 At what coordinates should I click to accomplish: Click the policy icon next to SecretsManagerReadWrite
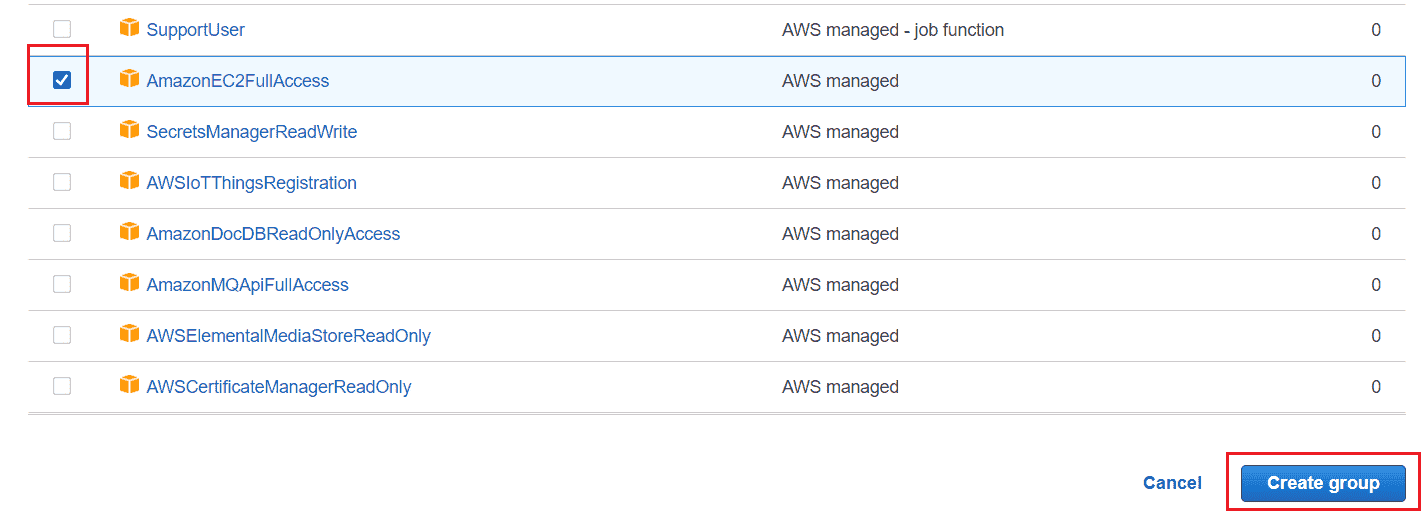129,130
